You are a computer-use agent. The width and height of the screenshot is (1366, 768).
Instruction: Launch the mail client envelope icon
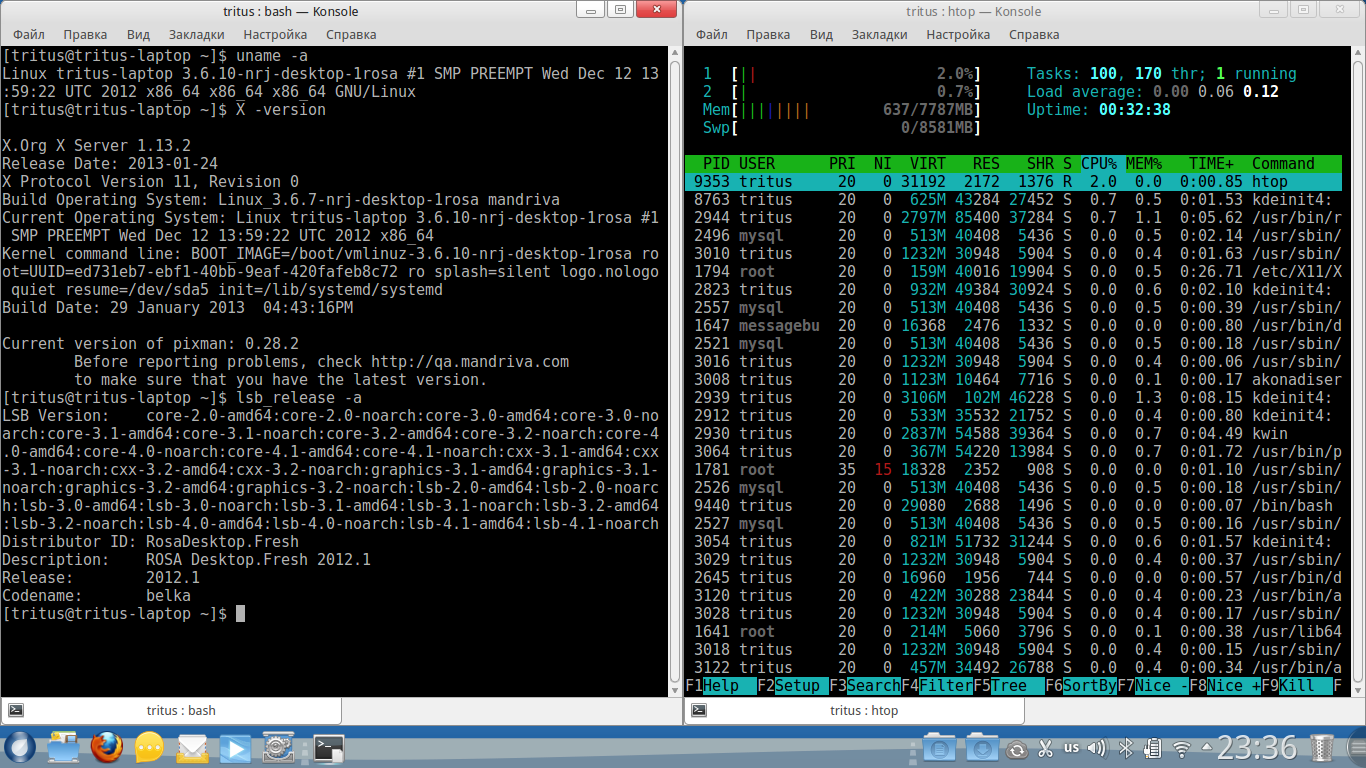(x=192, y=748)
